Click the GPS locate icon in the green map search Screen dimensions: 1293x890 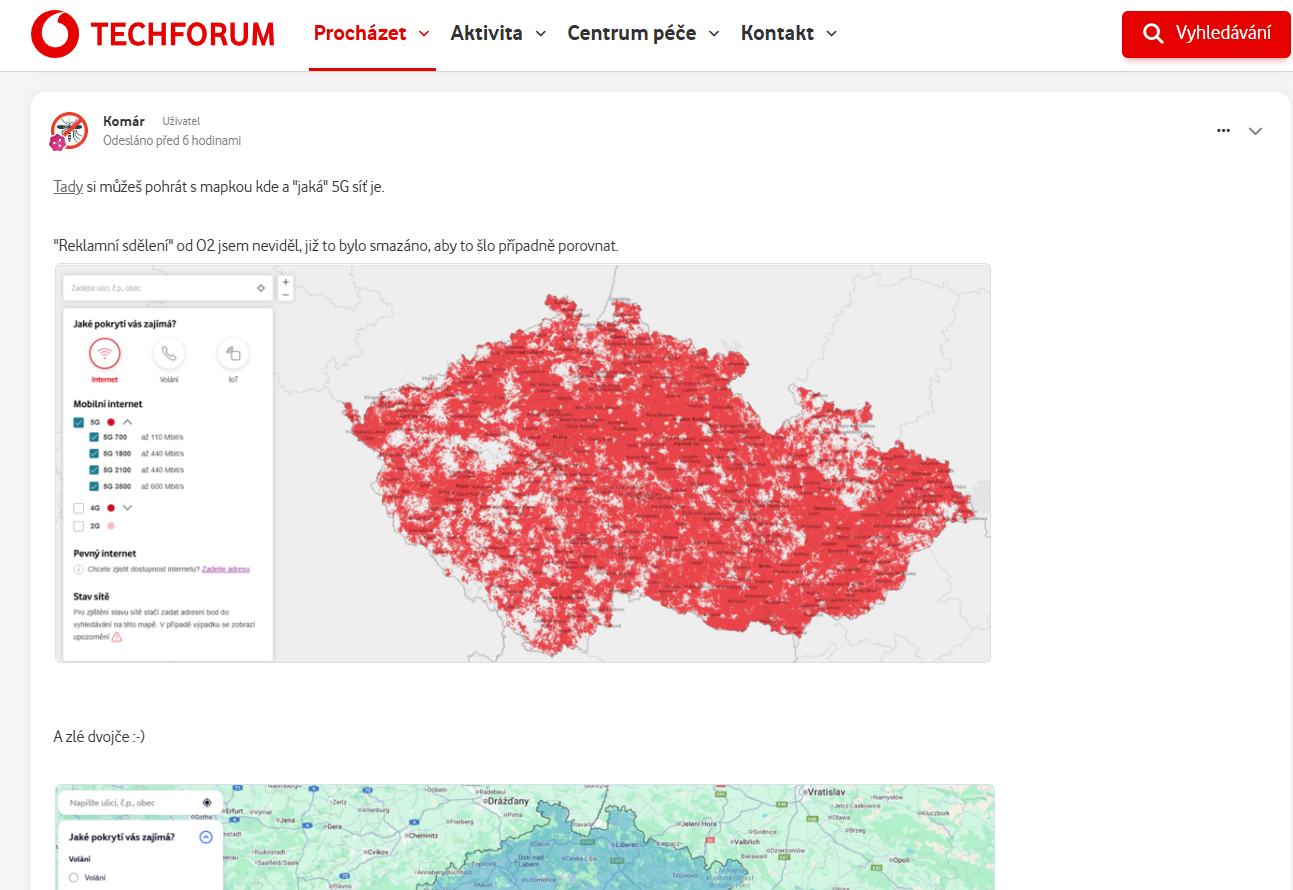(207, 802)
